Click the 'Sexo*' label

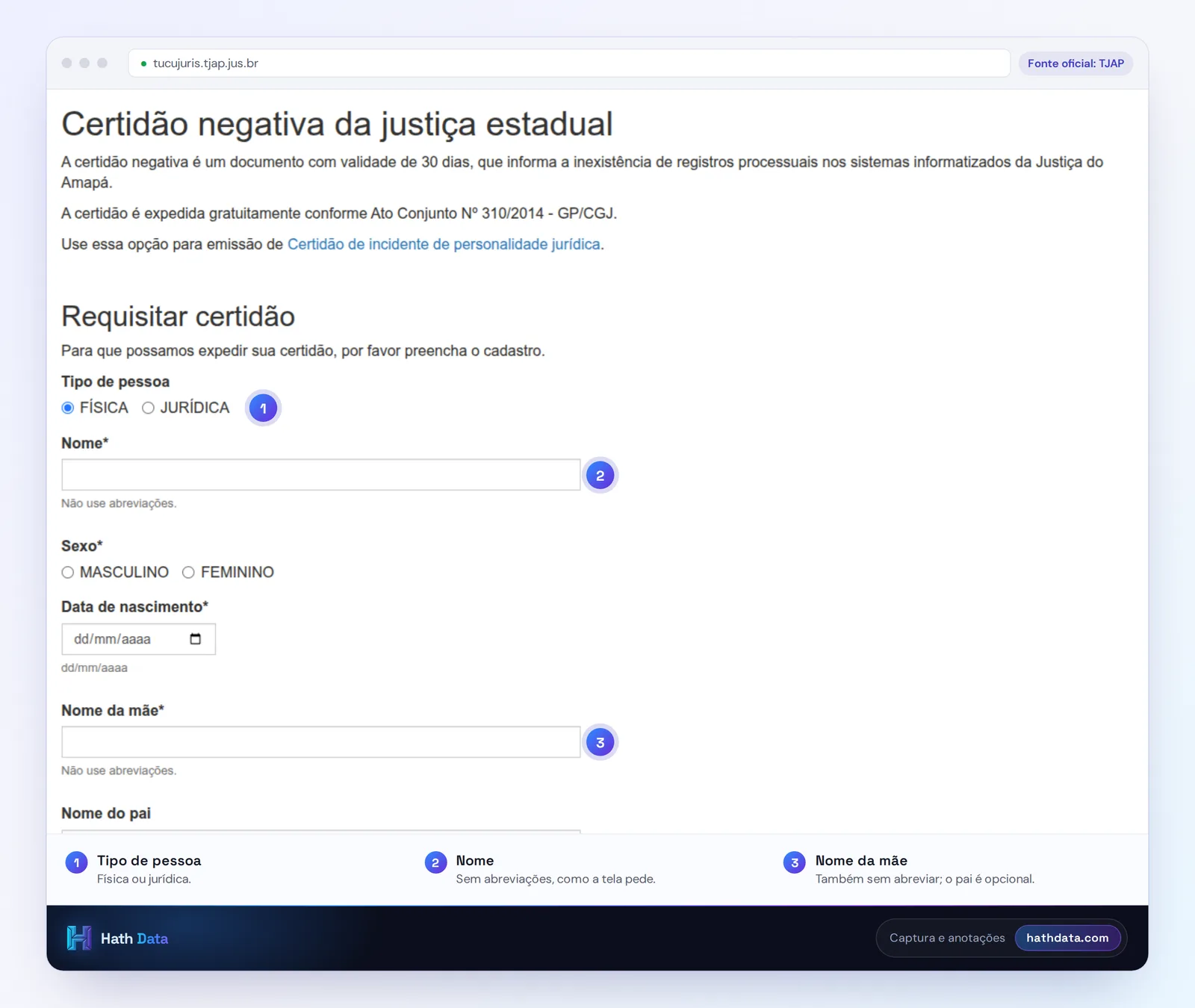click(82, 546)
